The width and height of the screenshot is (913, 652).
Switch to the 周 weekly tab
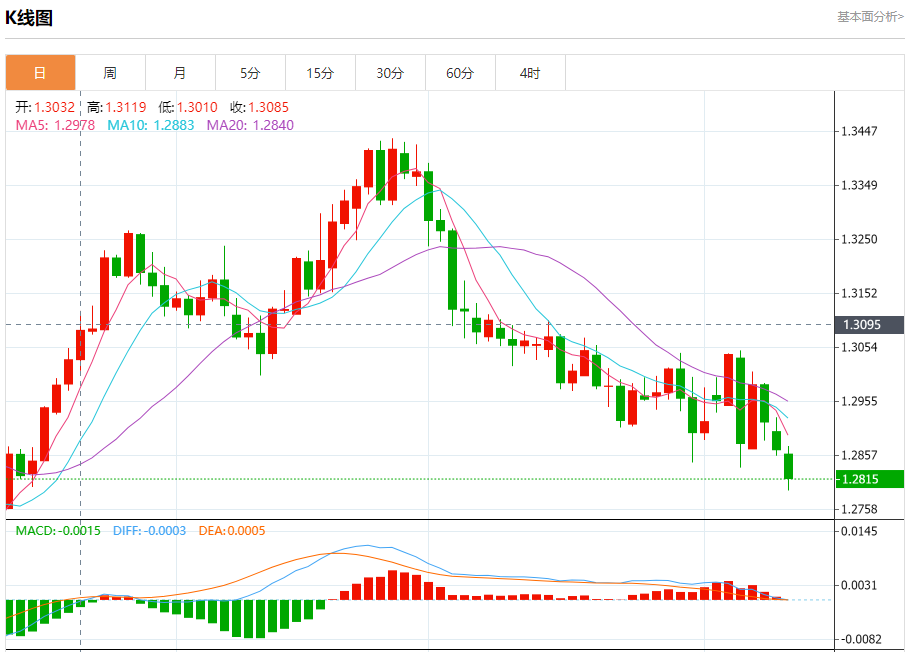[110, 73]
